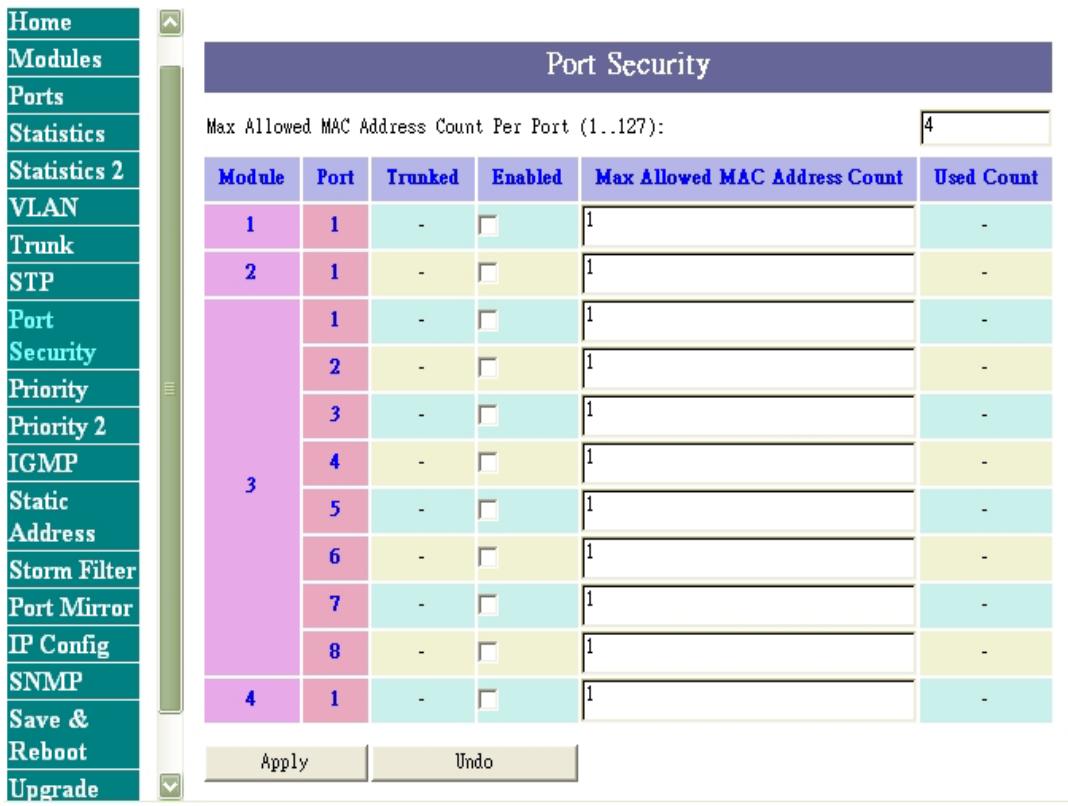Click the module 1 cell
The width and height of the screenshot is (1068, 806).
pyautogui.click(x=252, y=226)
